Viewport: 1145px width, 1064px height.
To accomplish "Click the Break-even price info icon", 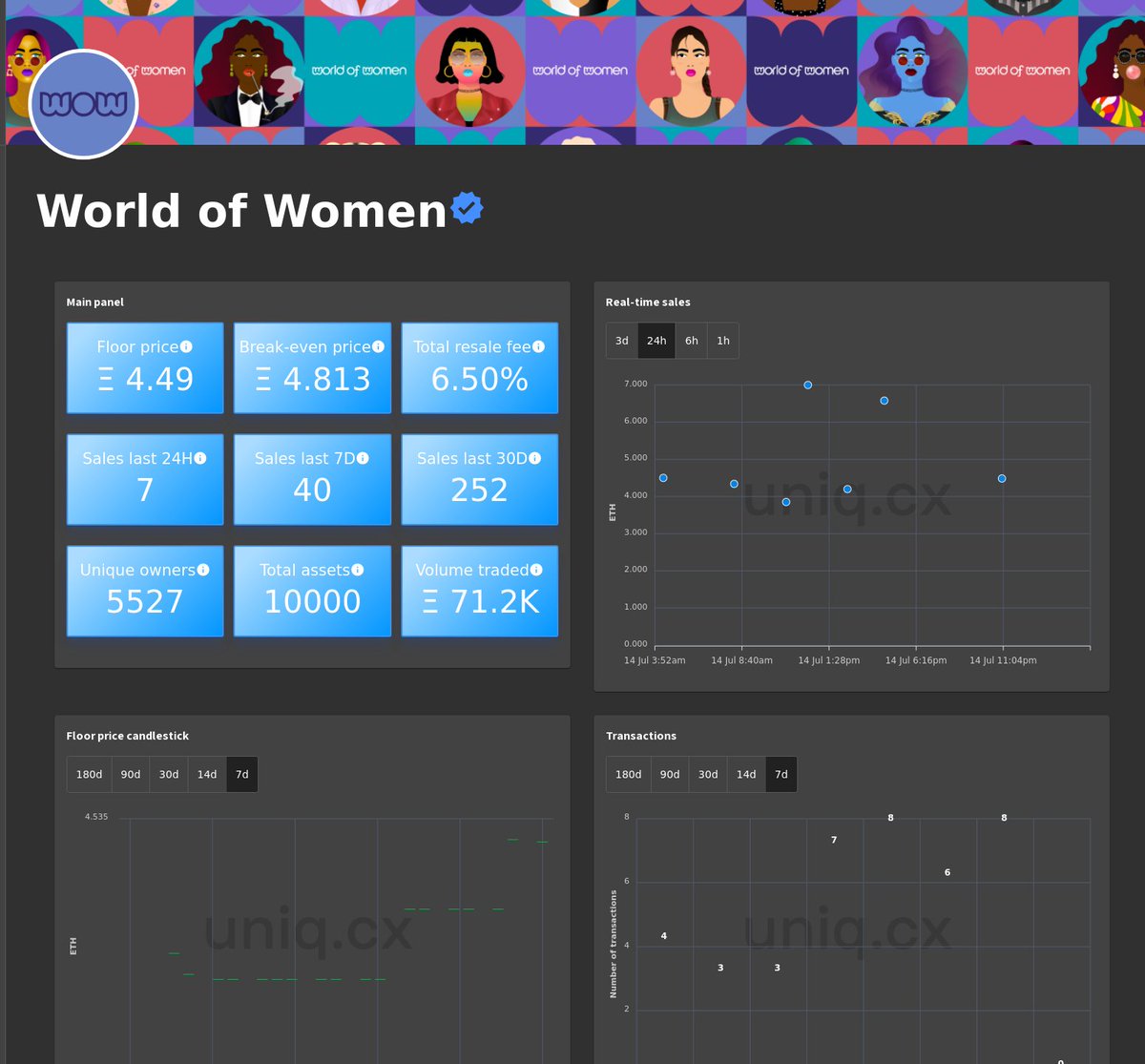I will [380, 346].
